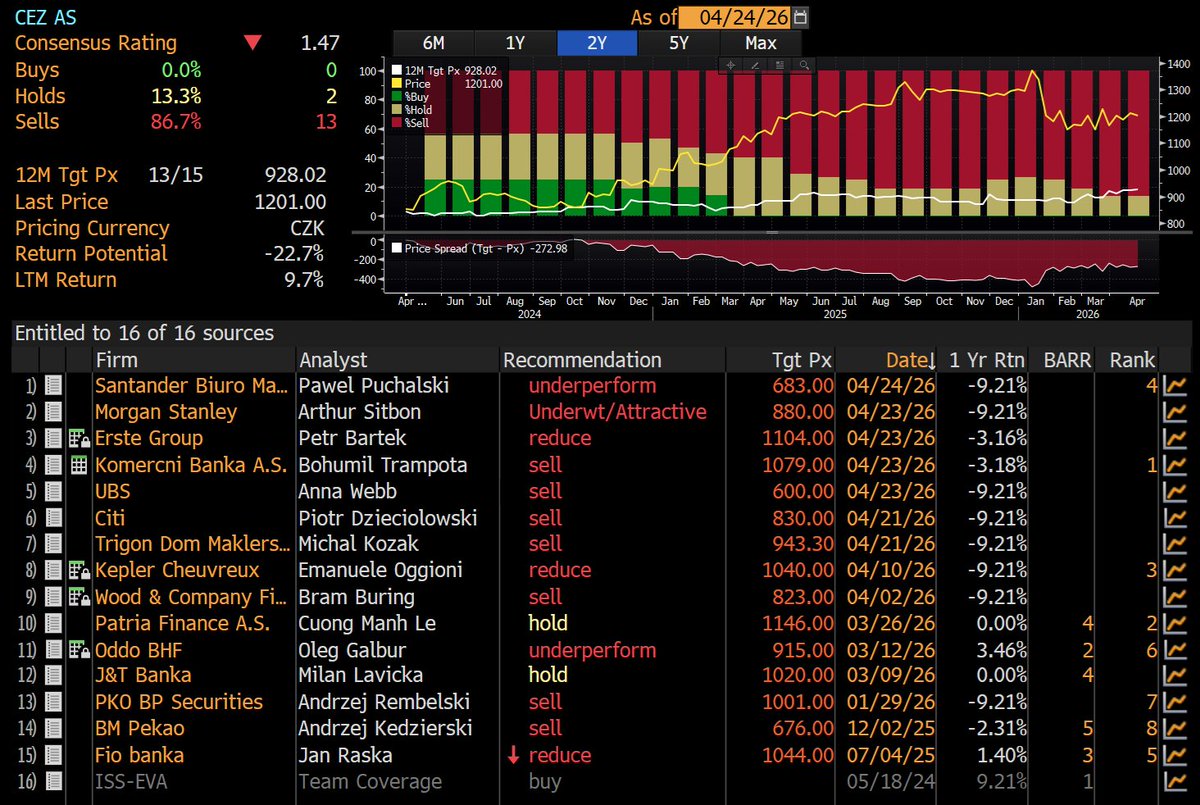Image resolution: width=1200 pixels, height=805 pixels.
Task: Select the 683.00 target price cell
Action: click(801, 385)
